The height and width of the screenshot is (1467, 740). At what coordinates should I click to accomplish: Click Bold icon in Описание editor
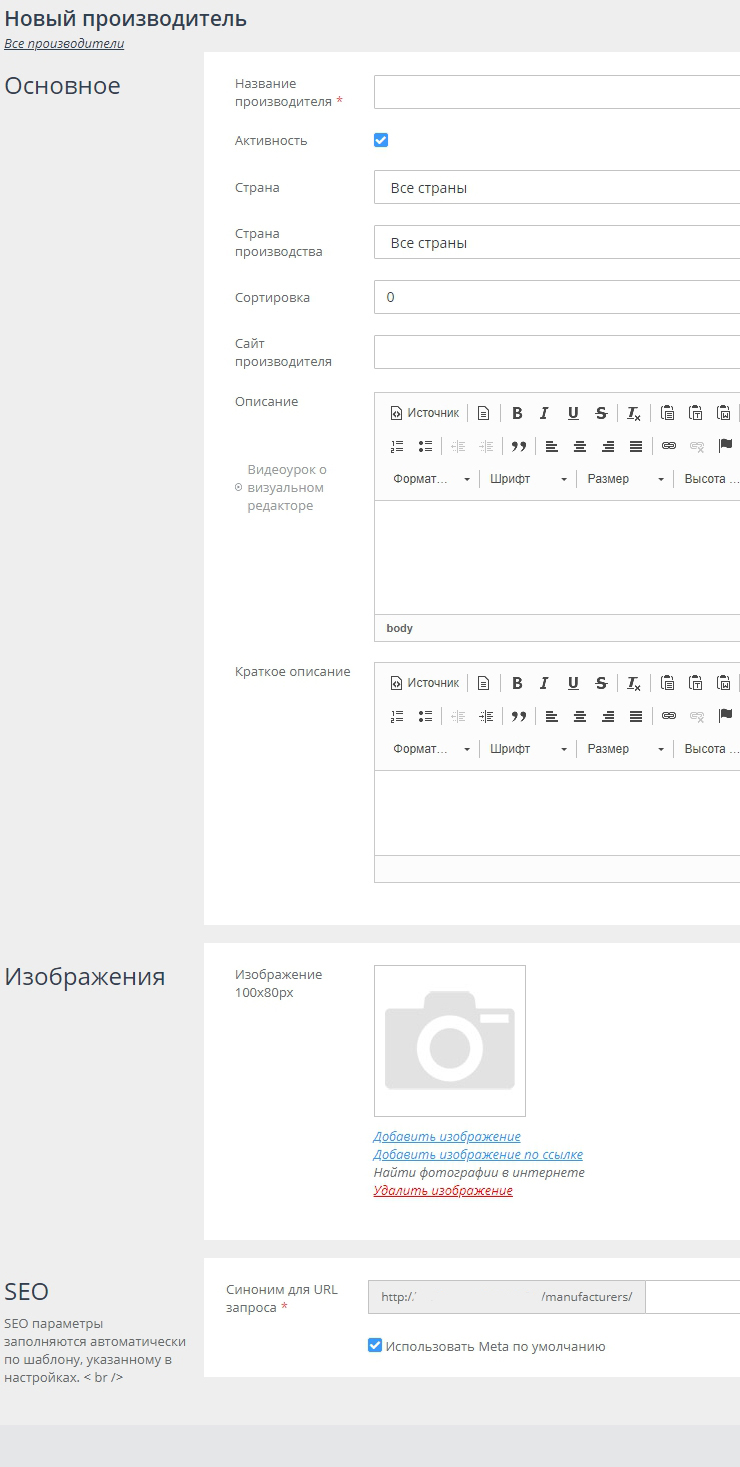[x=517, y=413]
